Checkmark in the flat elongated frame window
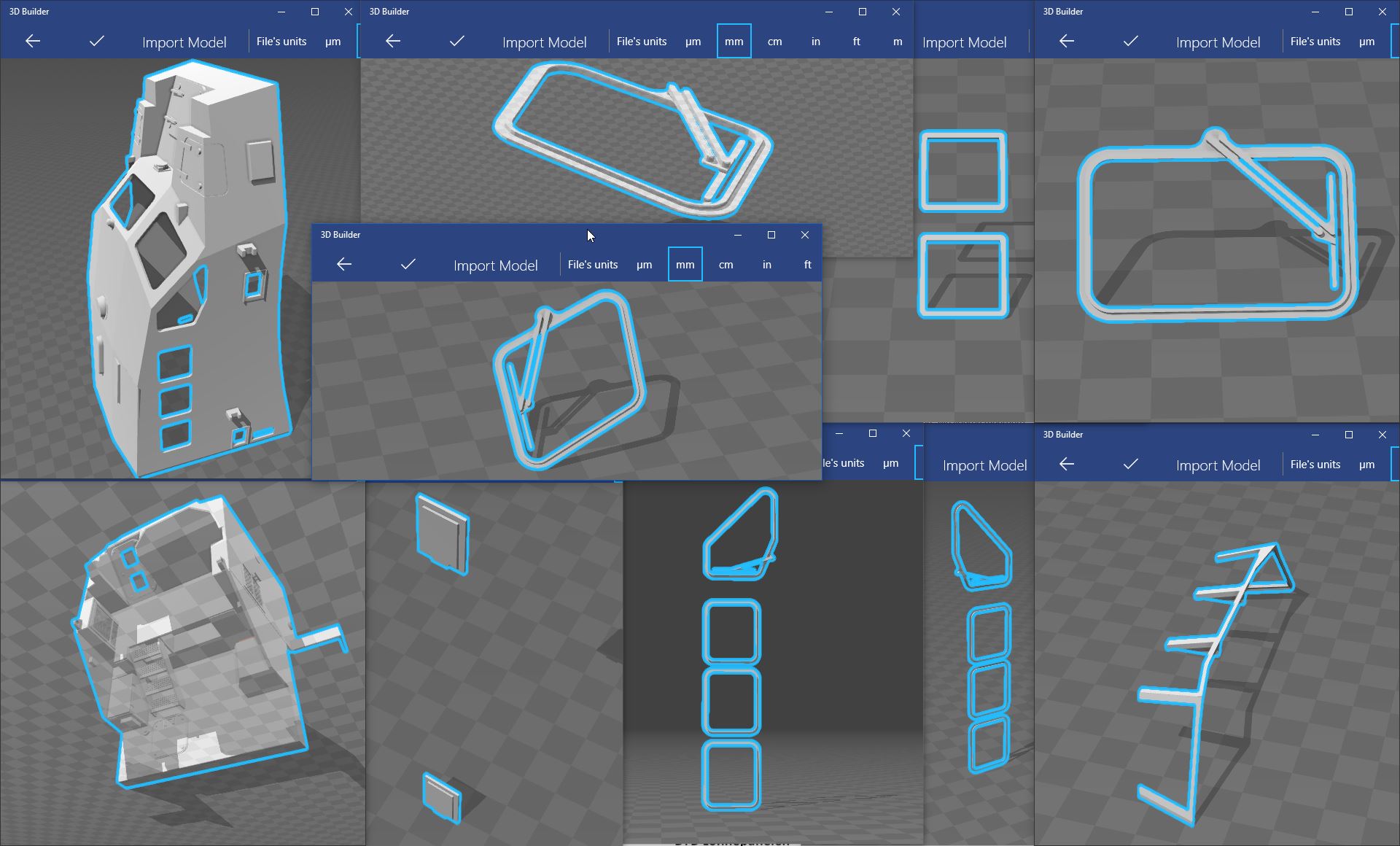The image size is (1400, 846). (457, 41)
